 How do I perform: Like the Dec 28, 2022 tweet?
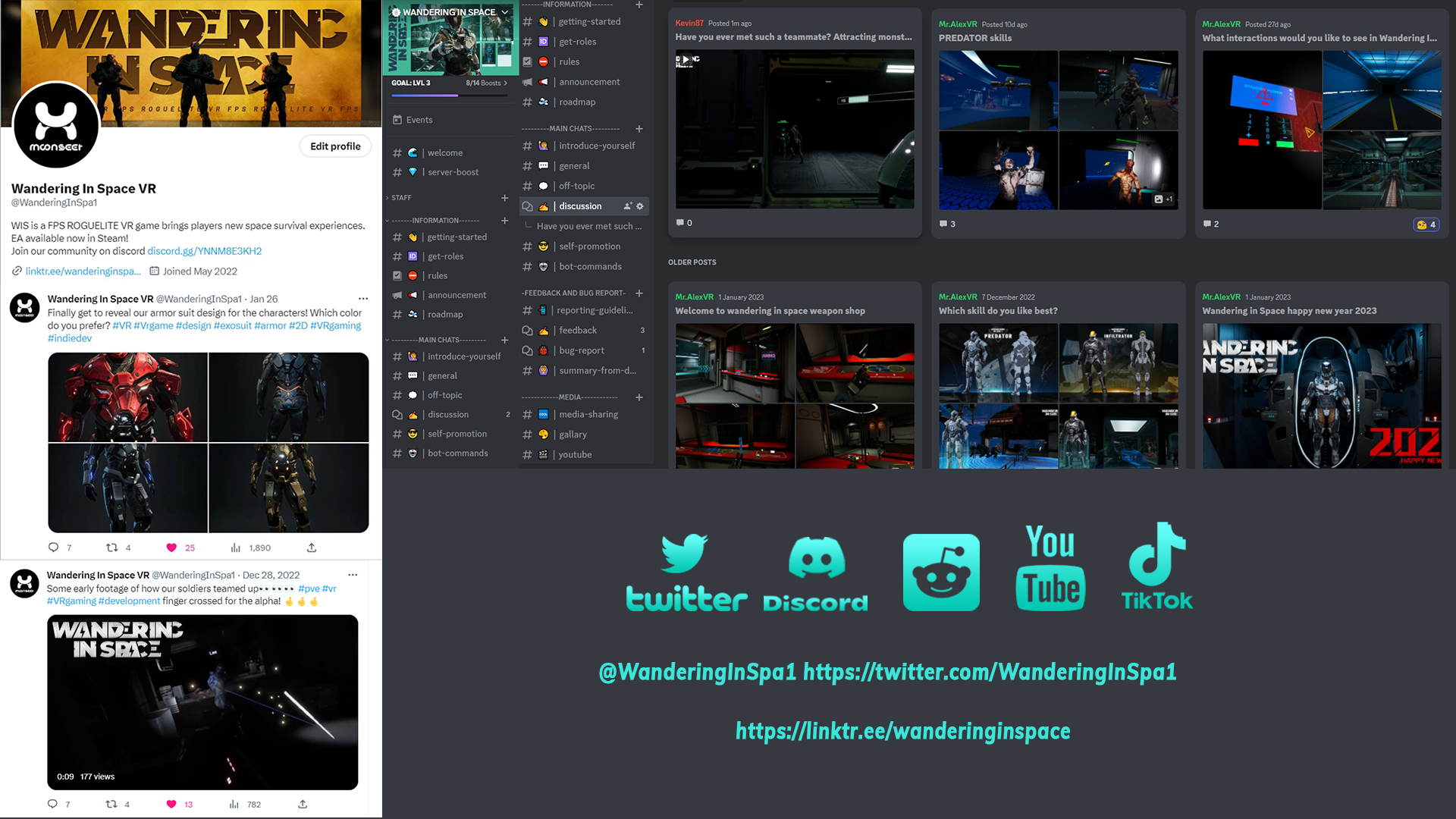[171, 805]
